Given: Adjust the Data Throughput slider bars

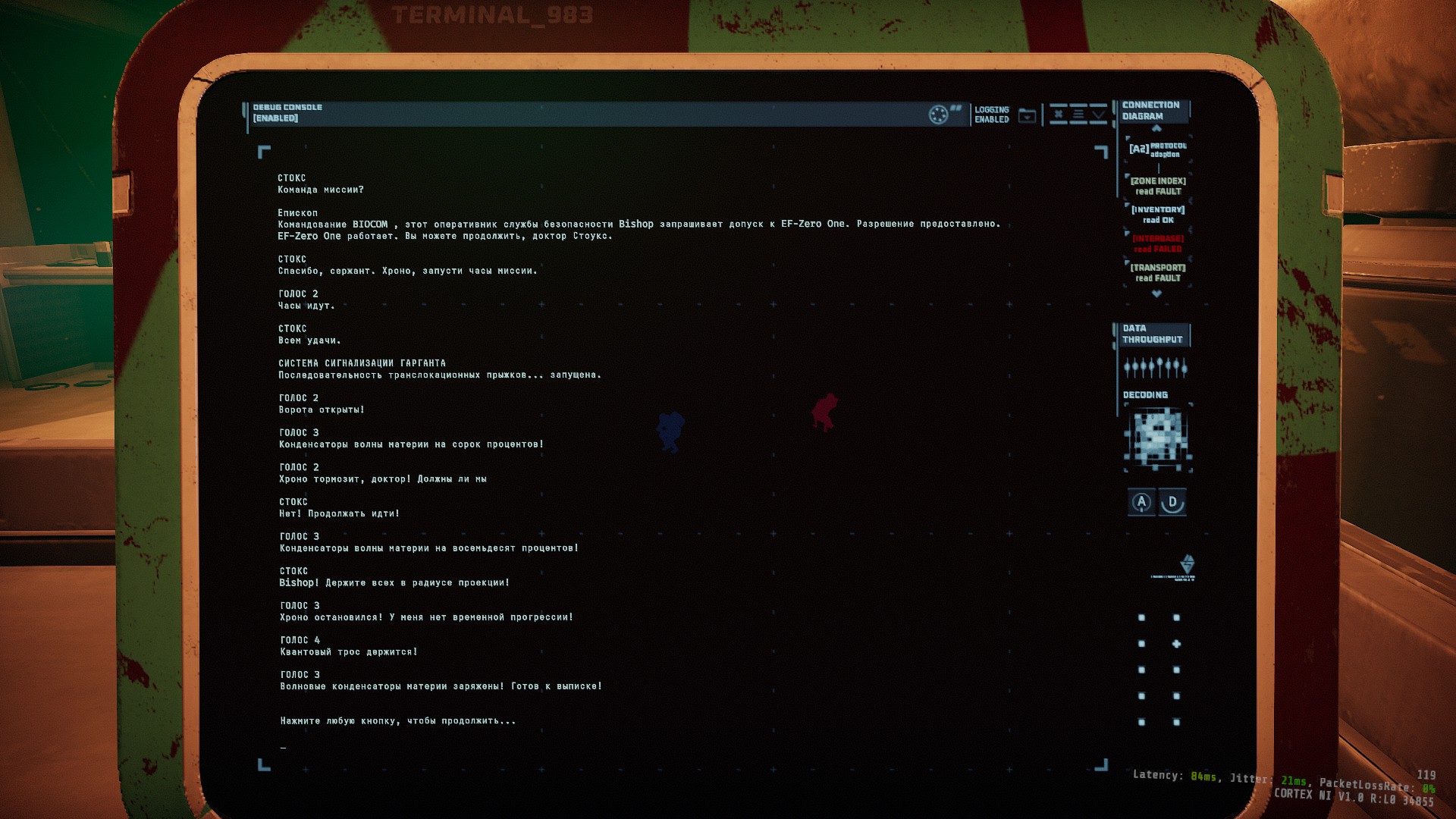Looking at the screenshot, I should [x=1156, y=368].
